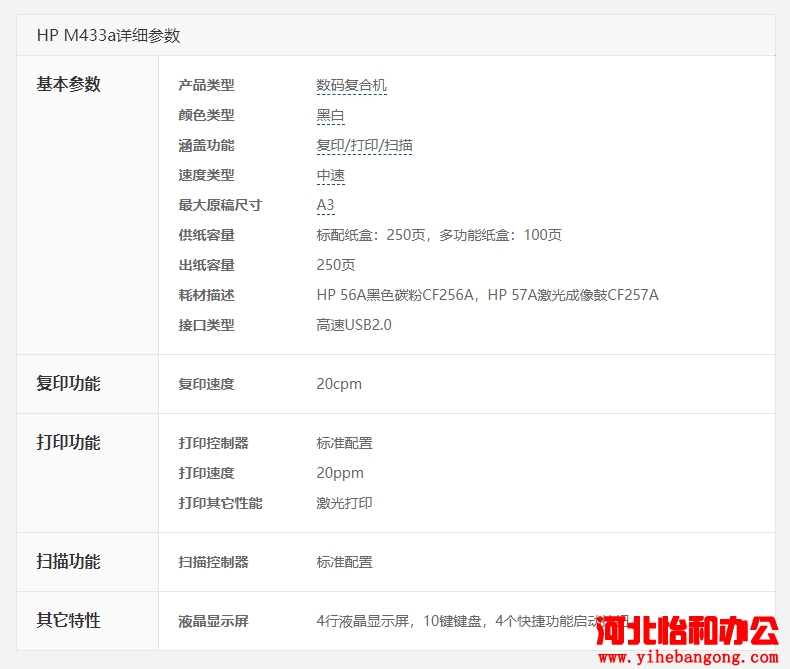Viewport: 790px width, 669px height.
Task: Select the 激光打印 value
Action: pyautogui.click(x=345, y=503)
